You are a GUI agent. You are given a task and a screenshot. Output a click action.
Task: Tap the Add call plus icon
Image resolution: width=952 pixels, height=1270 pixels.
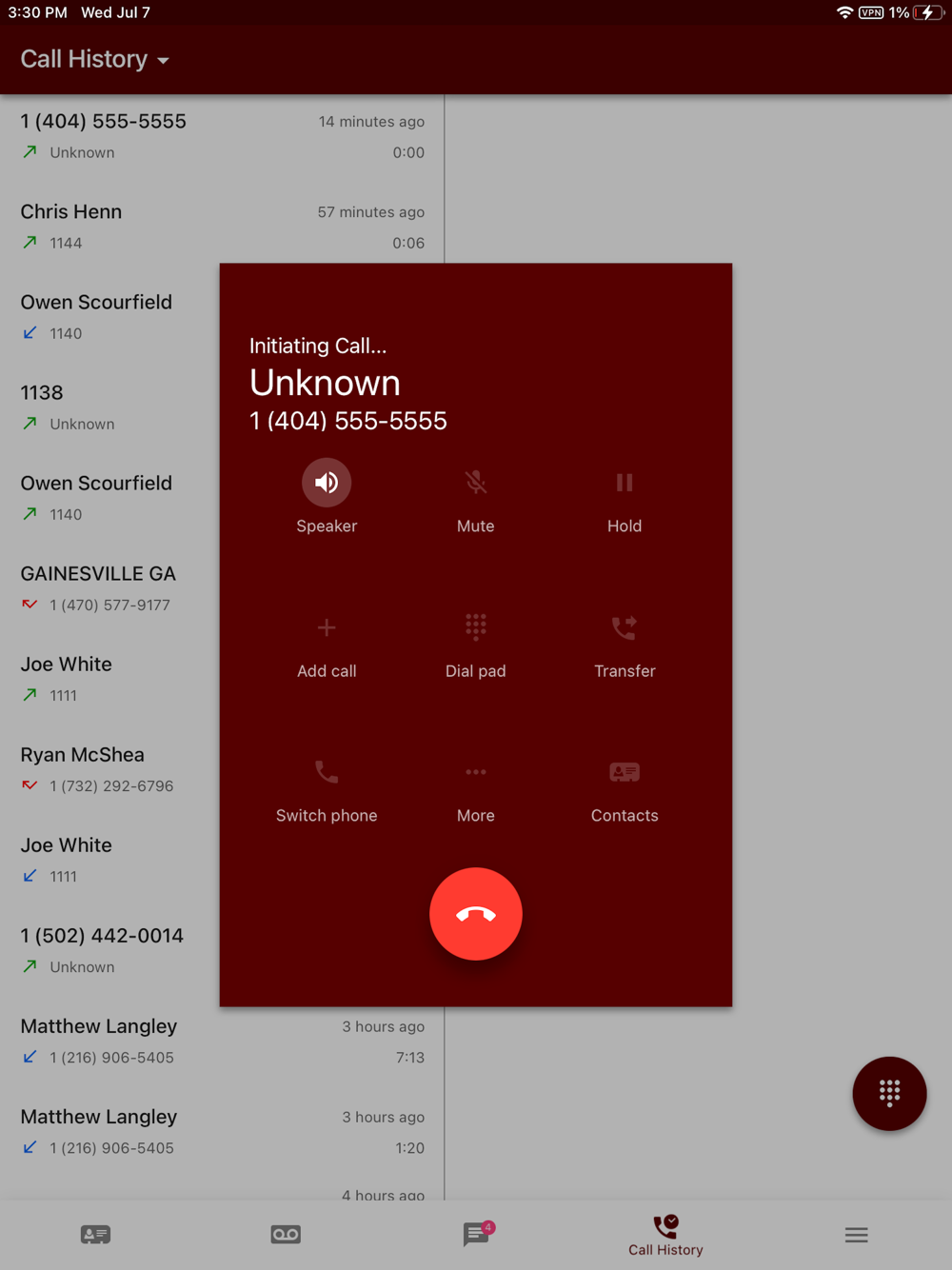(x=327, y=627)
